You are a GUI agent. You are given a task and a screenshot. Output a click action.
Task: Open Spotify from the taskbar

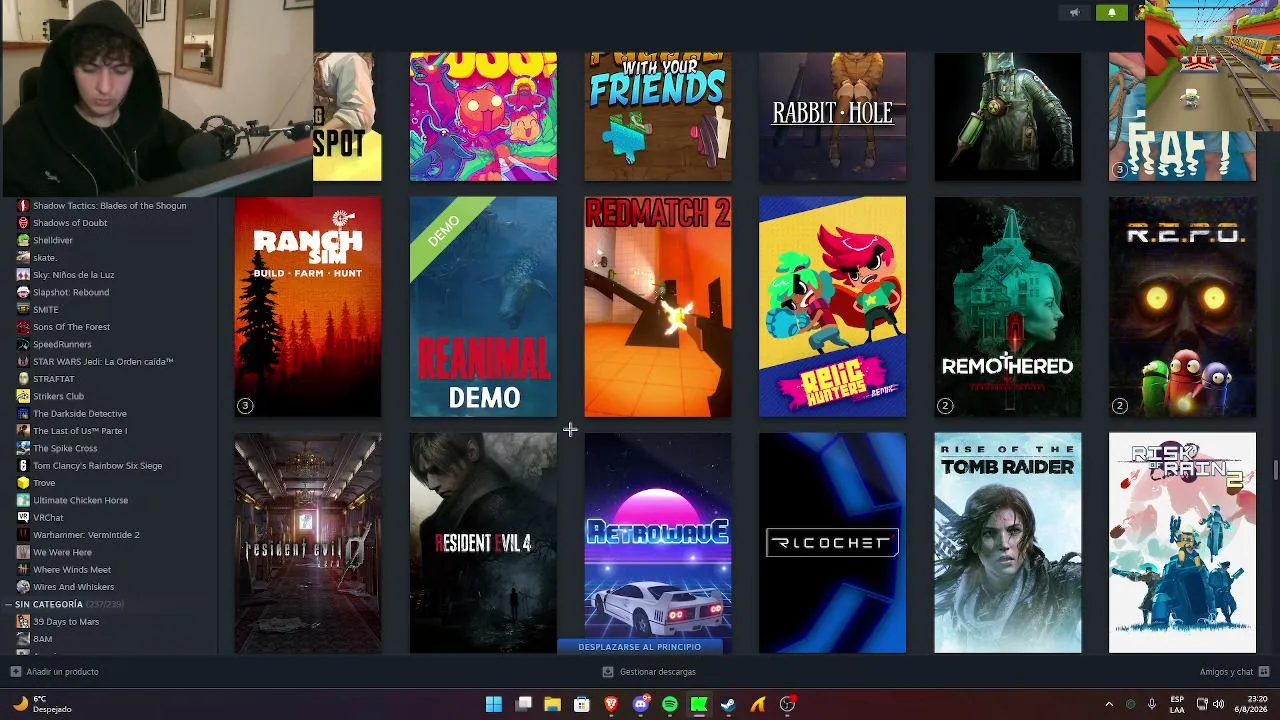670,704
